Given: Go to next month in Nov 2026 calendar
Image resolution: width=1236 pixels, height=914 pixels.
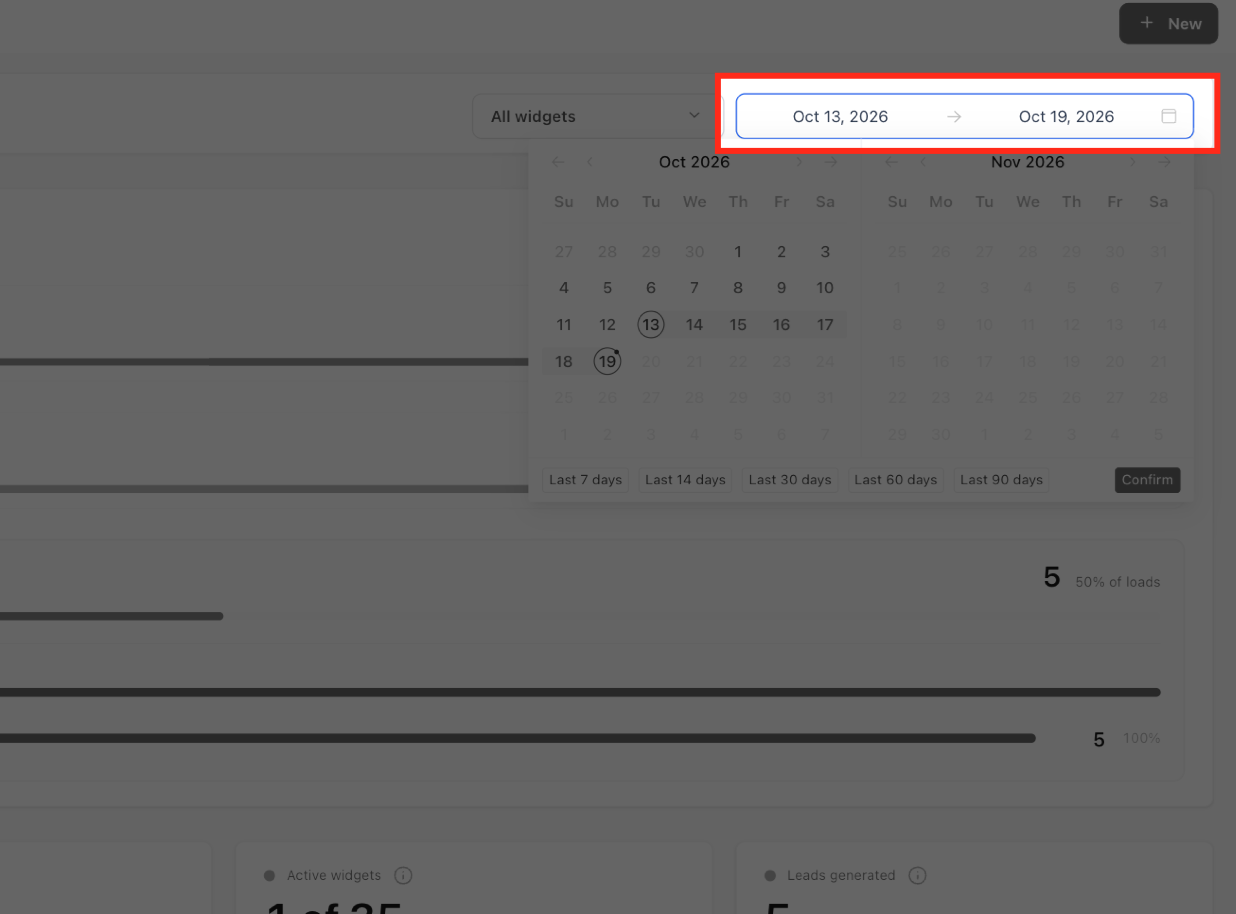Looking at the screenshot, I should point(1133,162).
